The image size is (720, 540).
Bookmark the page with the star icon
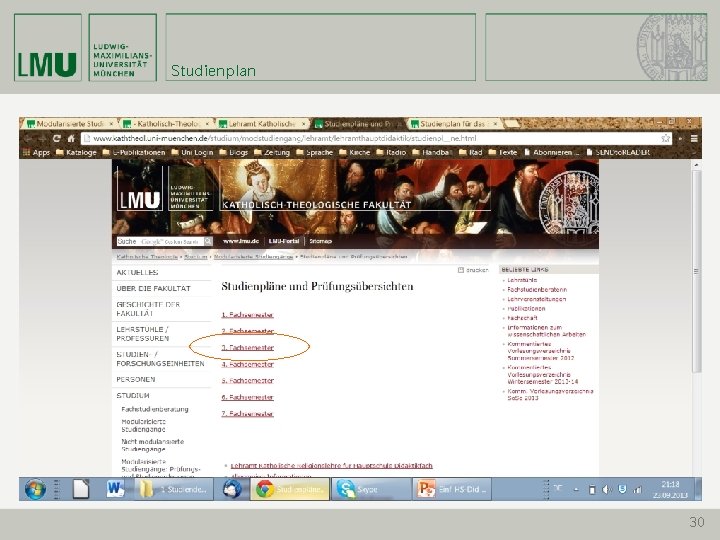(665, 138)
